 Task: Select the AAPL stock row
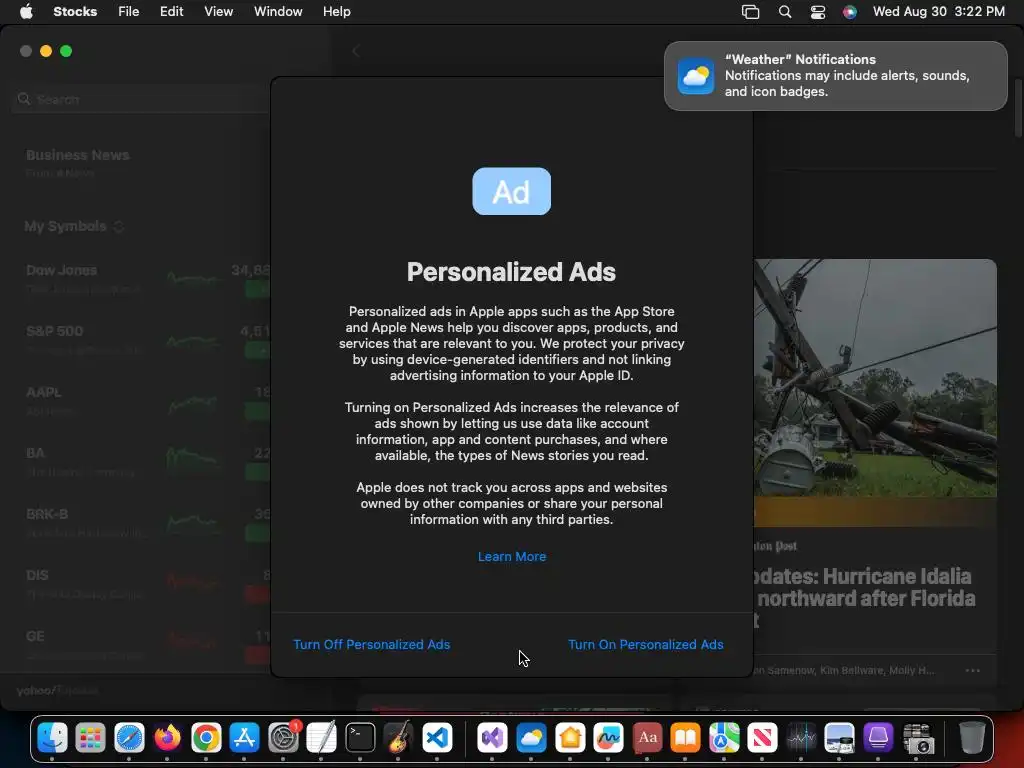(148, 401)
